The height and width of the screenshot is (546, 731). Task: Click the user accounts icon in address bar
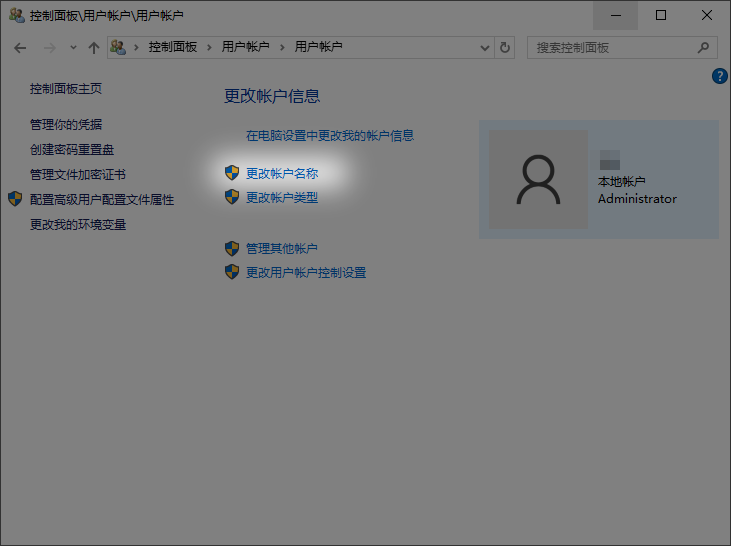(x=118, y=47)
